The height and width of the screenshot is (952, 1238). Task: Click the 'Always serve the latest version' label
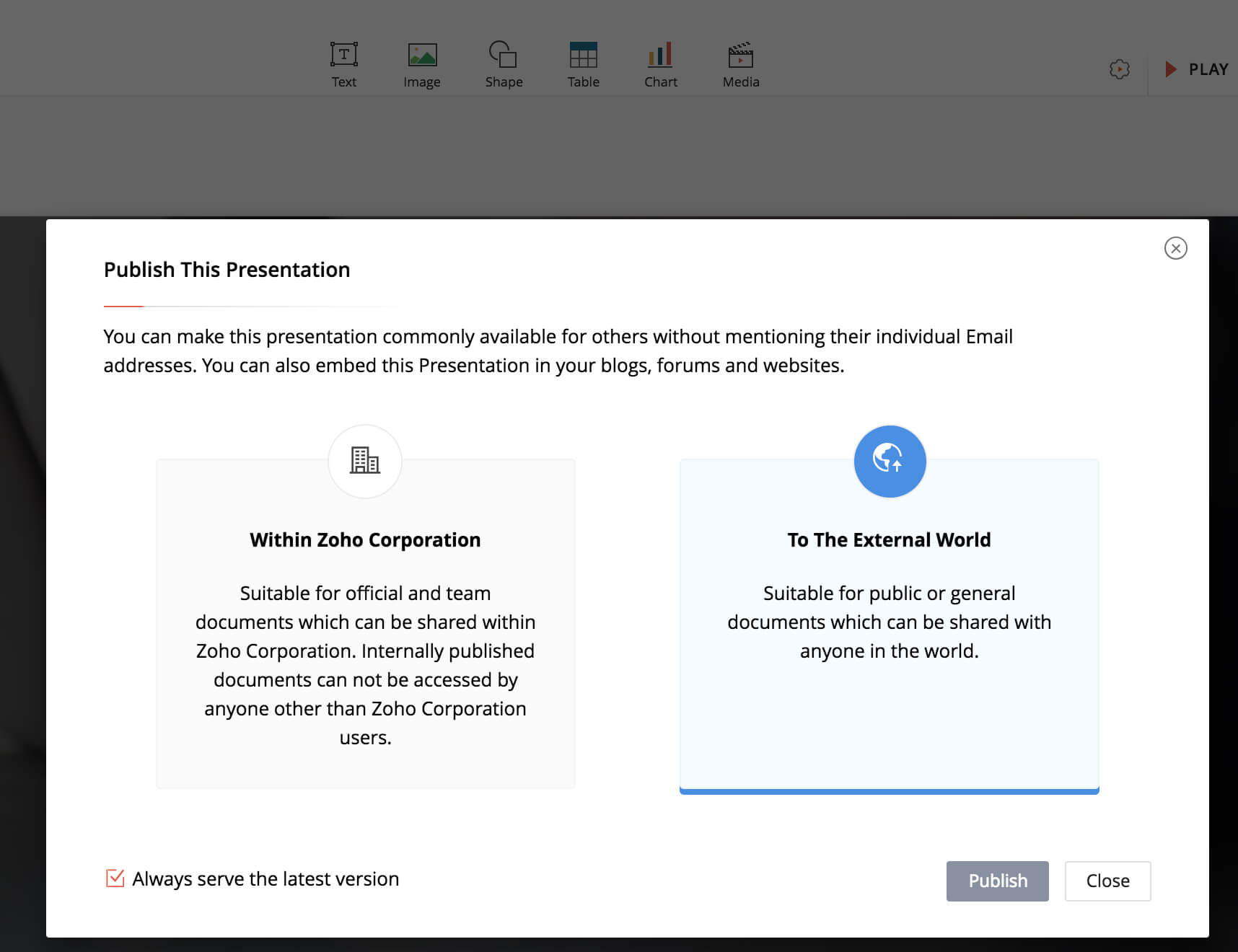265,879
